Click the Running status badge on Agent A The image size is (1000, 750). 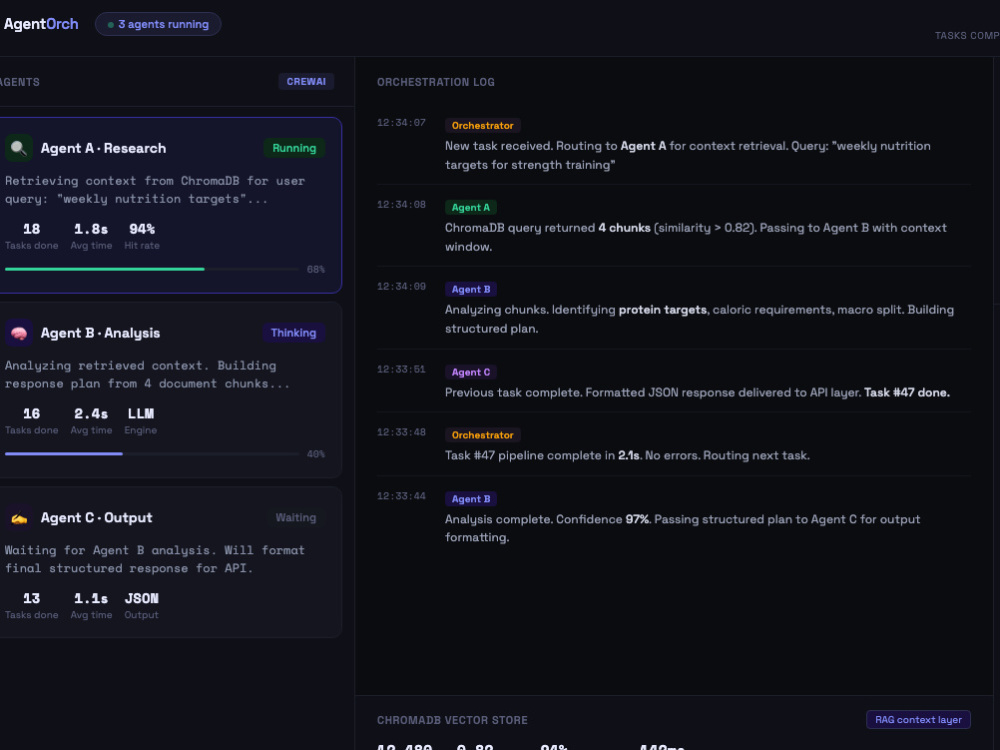(294, 148)
